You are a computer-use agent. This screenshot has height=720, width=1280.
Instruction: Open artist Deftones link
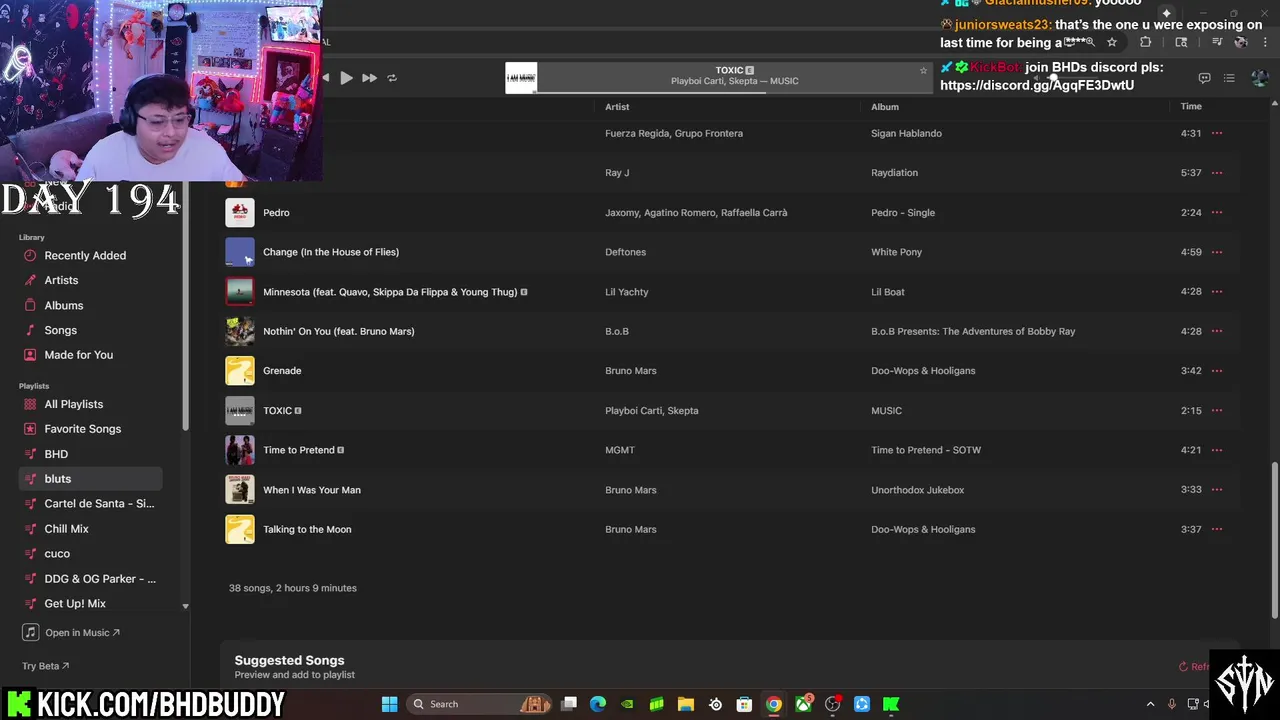pyautogui.click(x=625, y=252)
